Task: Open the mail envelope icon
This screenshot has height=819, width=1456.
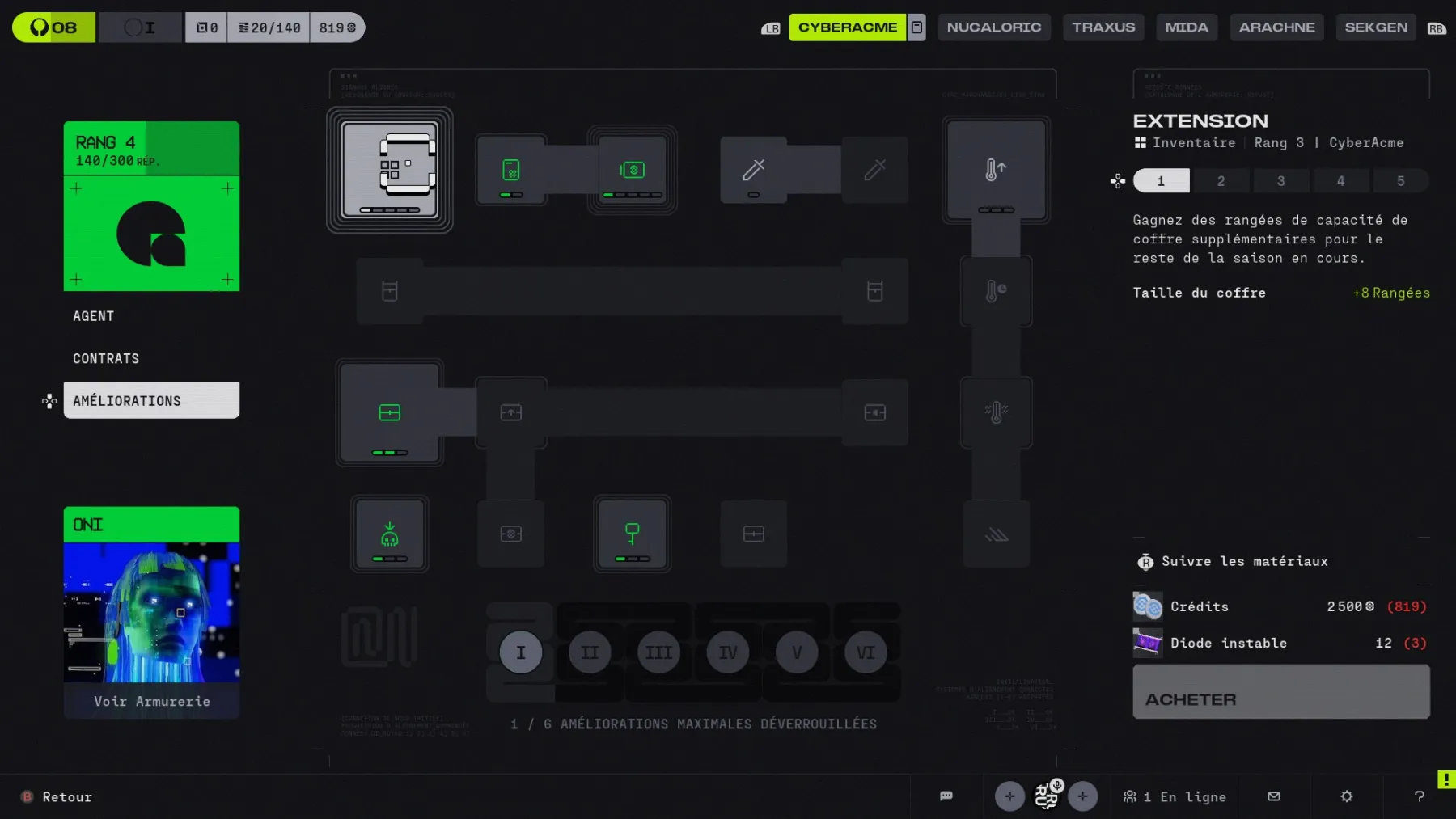Action: [1274, 796]
